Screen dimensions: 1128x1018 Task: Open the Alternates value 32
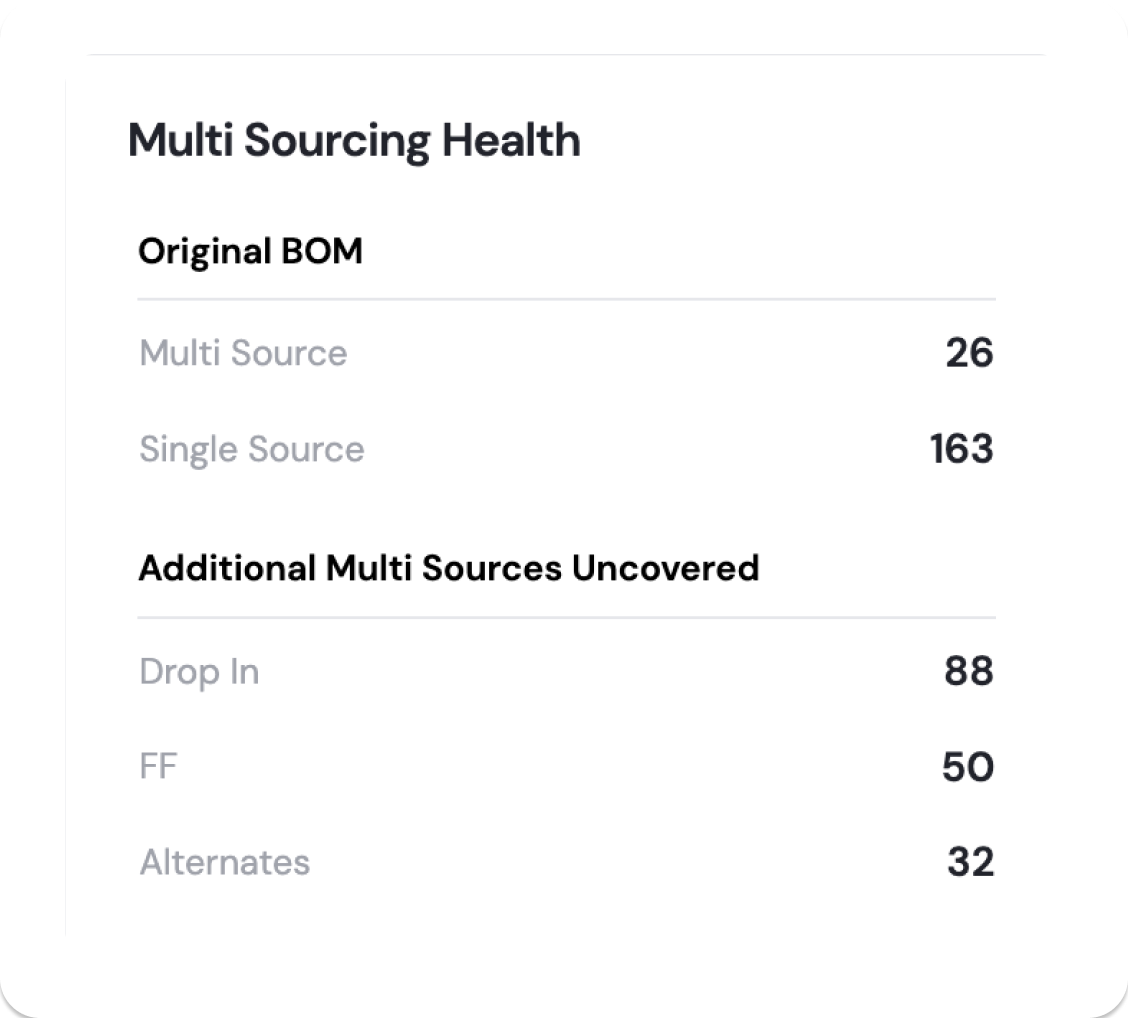tap(970, 862)
